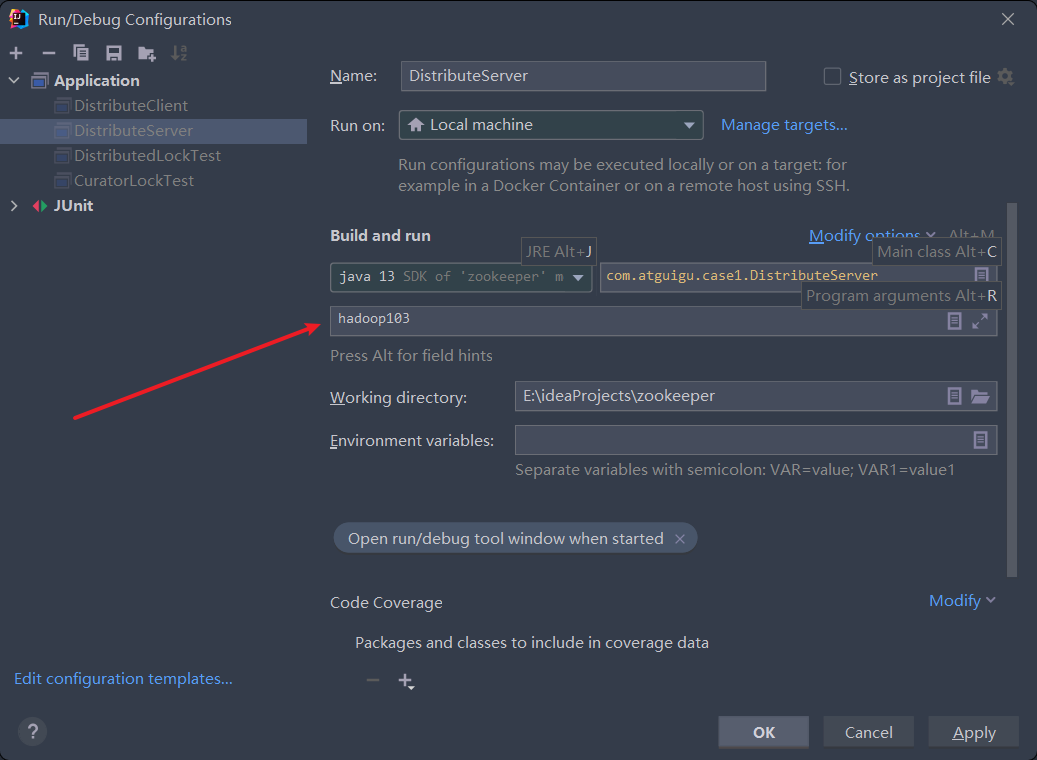Copy the configuration using the toolbar copy icon
The width and height of the screenshot is (1037, 760).
point(81,53)
